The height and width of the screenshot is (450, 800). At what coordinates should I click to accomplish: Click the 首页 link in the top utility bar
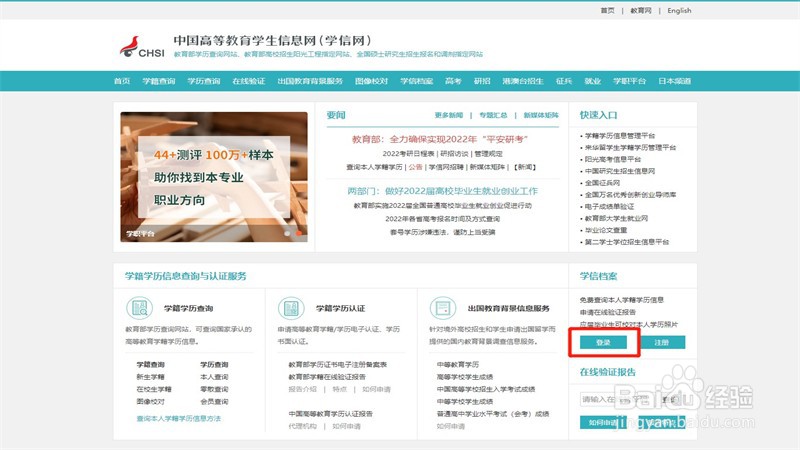[x=607, y=10]
